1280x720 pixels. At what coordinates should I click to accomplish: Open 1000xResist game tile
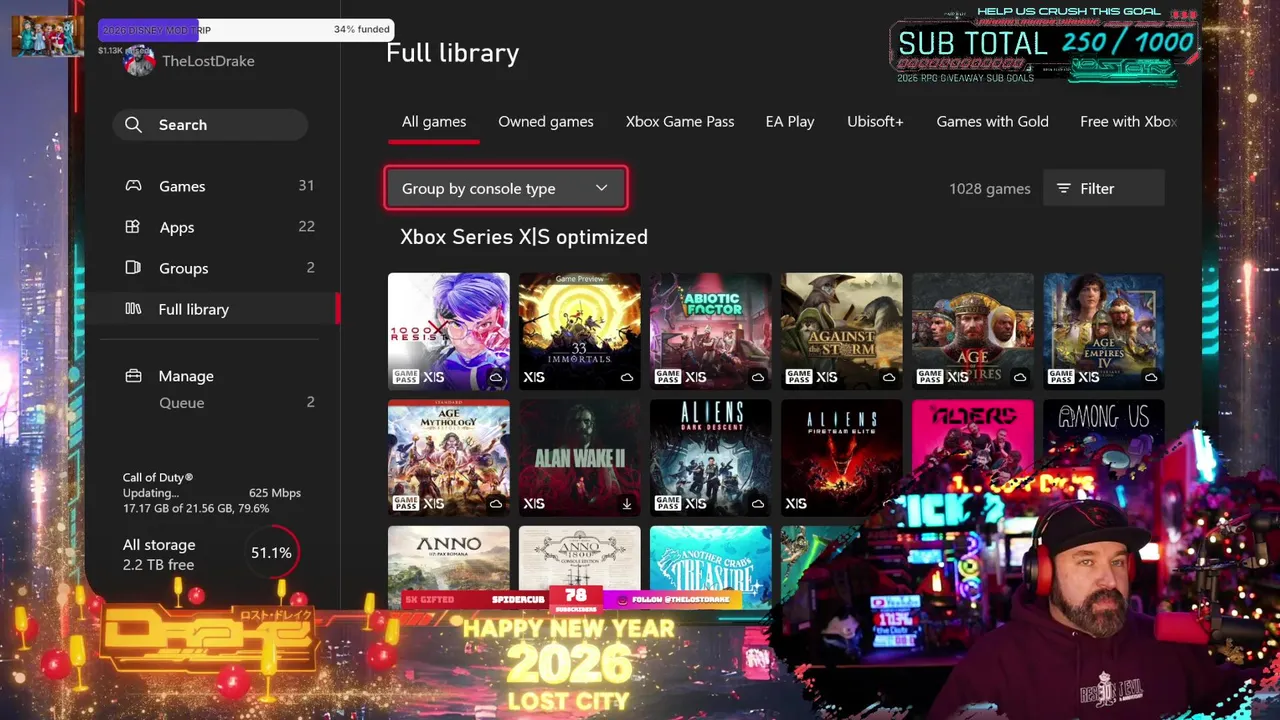(x=448, y=331)
